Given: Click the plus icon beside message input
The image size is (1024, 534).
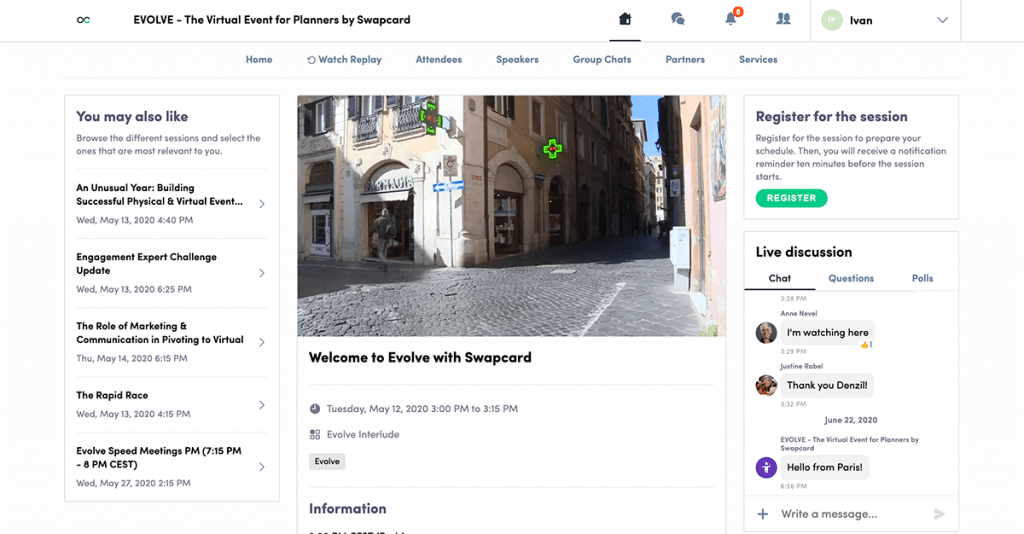Looking at the screenshot, I should point(763,514).
